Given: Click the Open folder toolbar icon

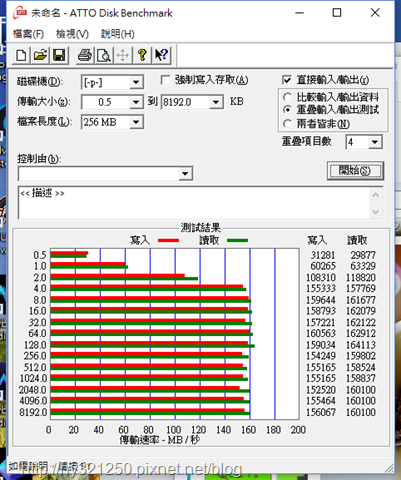Looking at the screenshot, I should (40, 55).
